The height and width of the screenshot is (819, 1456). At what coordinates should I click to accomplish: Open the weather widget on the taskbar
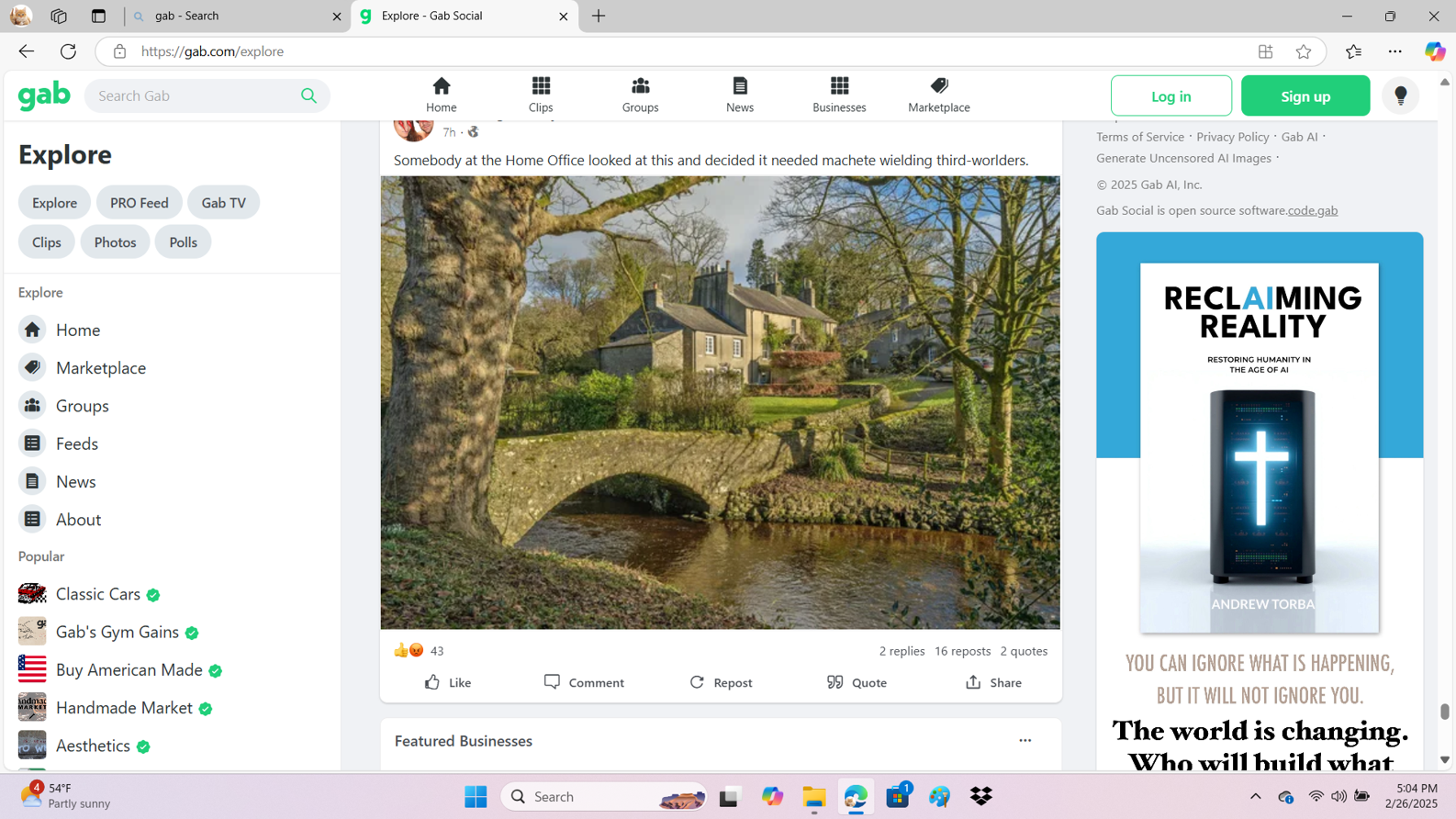coord(66,796)
